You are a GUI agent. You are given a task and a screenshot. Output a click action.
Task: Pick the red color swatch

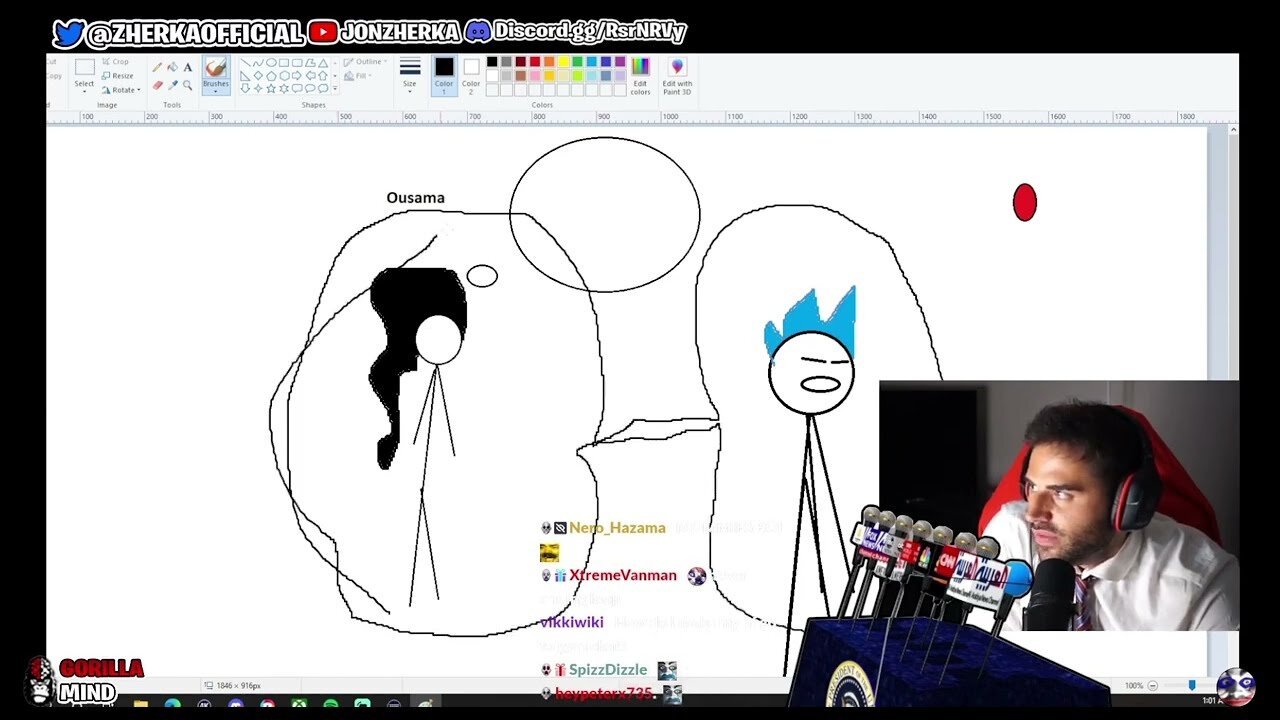tap(535, 62)
